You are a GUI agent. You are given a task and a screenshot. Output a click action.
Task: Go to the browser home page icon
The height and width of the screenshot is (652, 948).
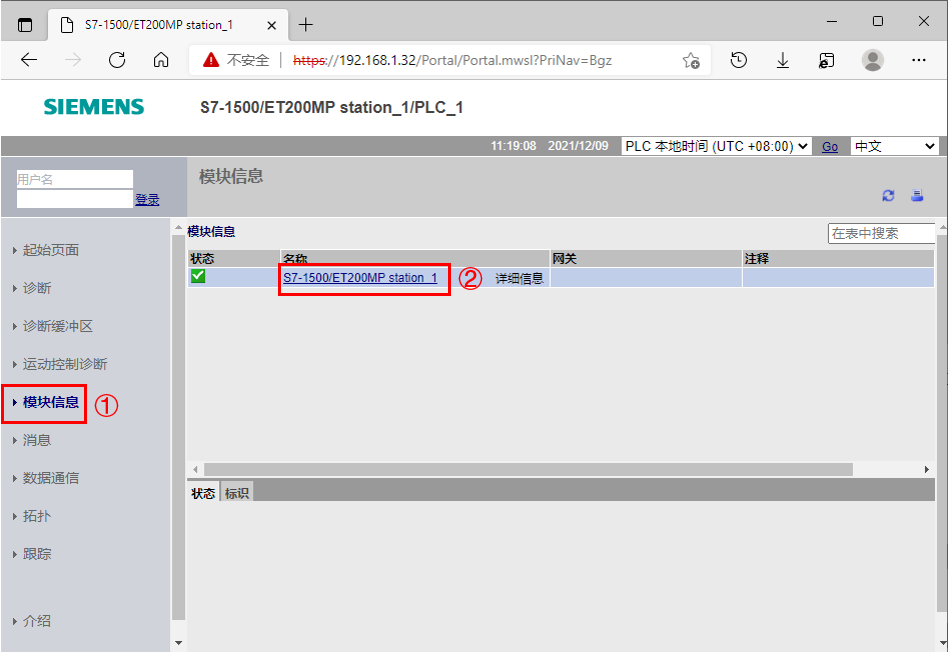click(161, 60)
